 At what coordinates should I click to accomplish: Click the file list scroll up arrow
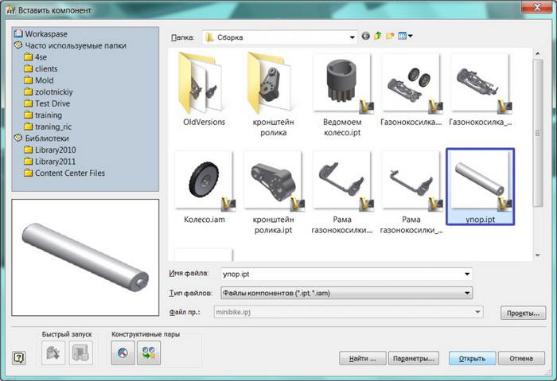(538, 54)
